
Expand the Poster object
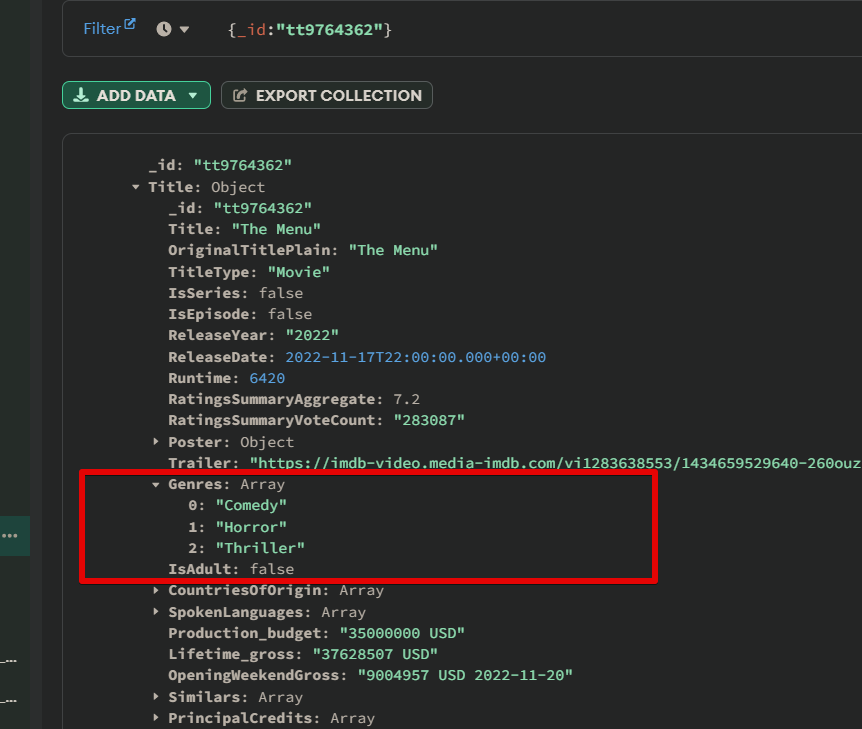(156, 442)
